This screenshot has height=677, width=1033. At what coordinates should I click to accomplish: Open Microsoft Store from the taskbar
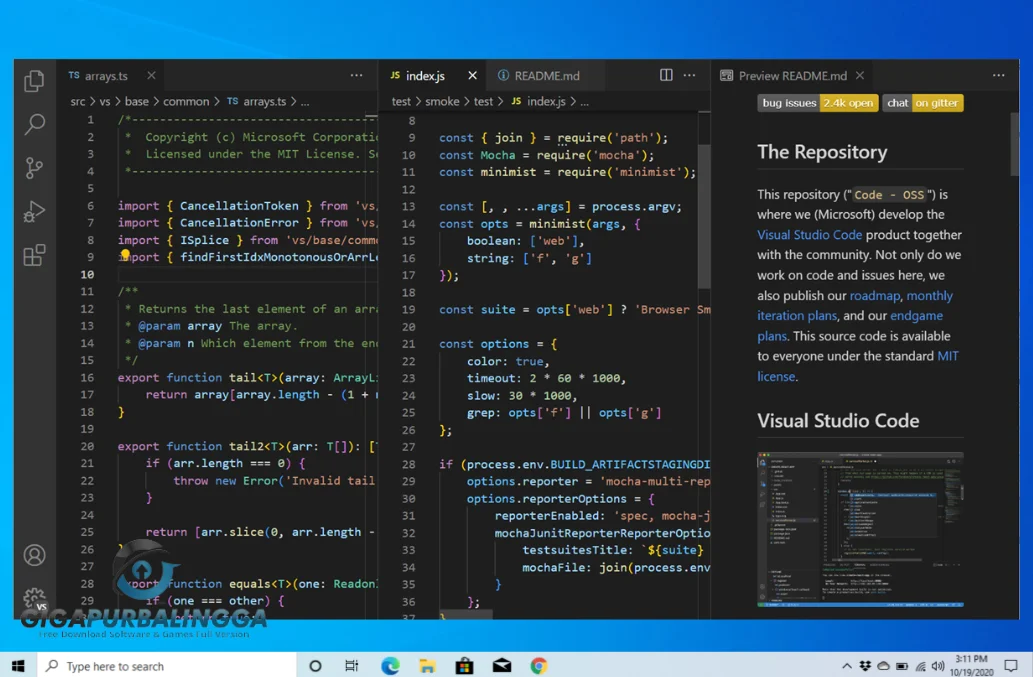coord(464,666)
